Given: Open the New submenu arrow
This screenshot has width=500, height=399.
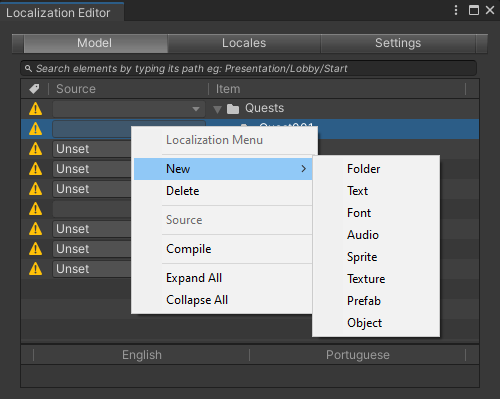Looking at the screenshot, I should (x=303, y=169).
